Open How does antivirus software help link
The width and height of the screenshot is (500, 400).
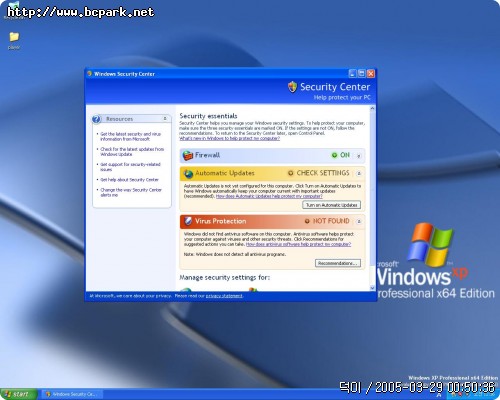(298, 244)
